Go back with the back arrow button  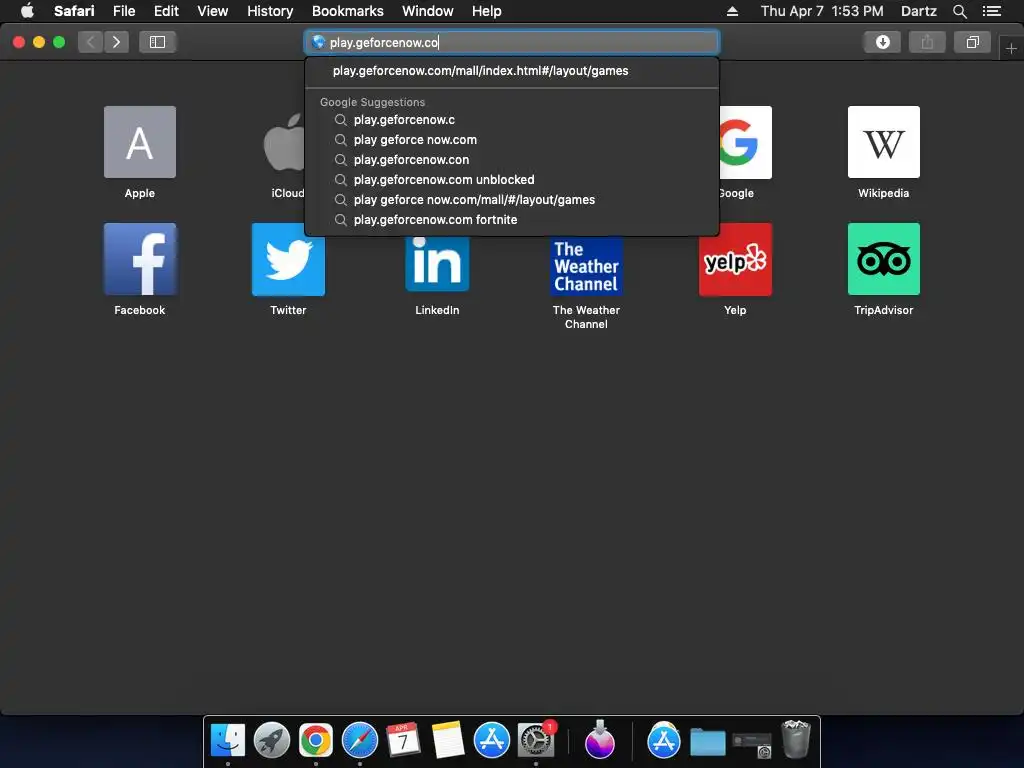click(x=91, y=42)
